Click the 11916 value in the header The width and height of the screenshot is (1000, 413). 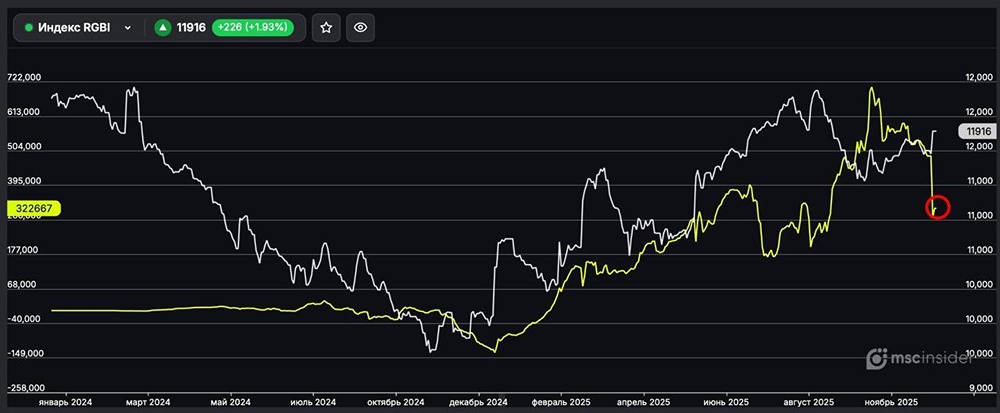tap(191, 28)
